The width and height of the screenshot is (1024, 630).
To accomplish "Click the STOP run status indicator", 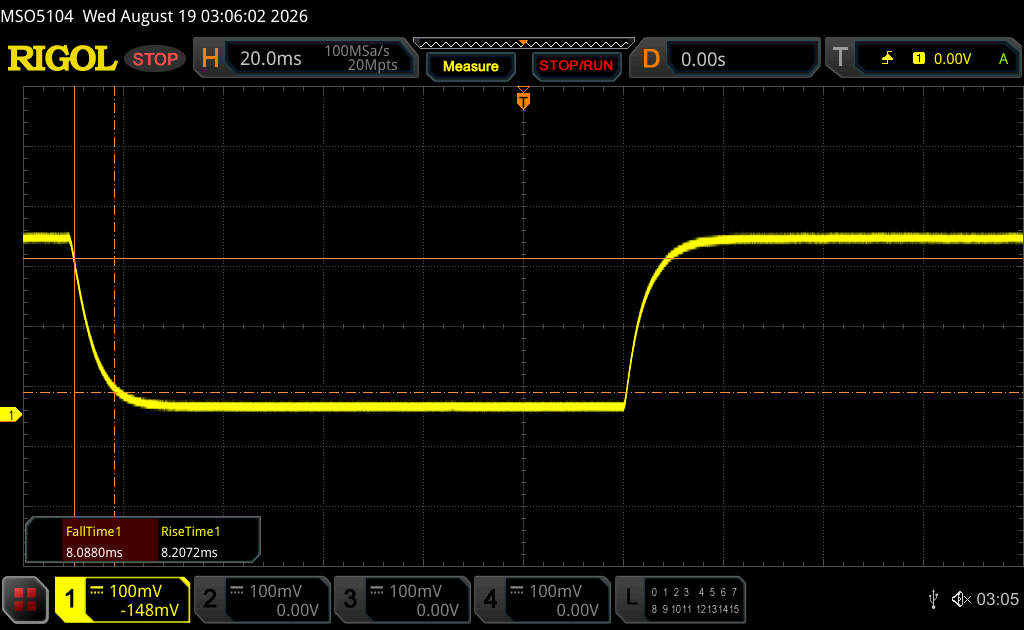I will coord(155,59).
